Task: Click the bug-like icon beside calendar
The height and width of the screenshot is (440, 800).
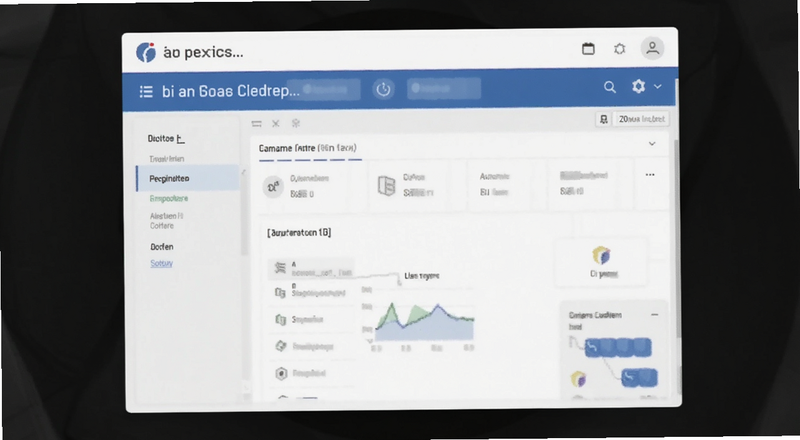Action: [x=619, y=48]
